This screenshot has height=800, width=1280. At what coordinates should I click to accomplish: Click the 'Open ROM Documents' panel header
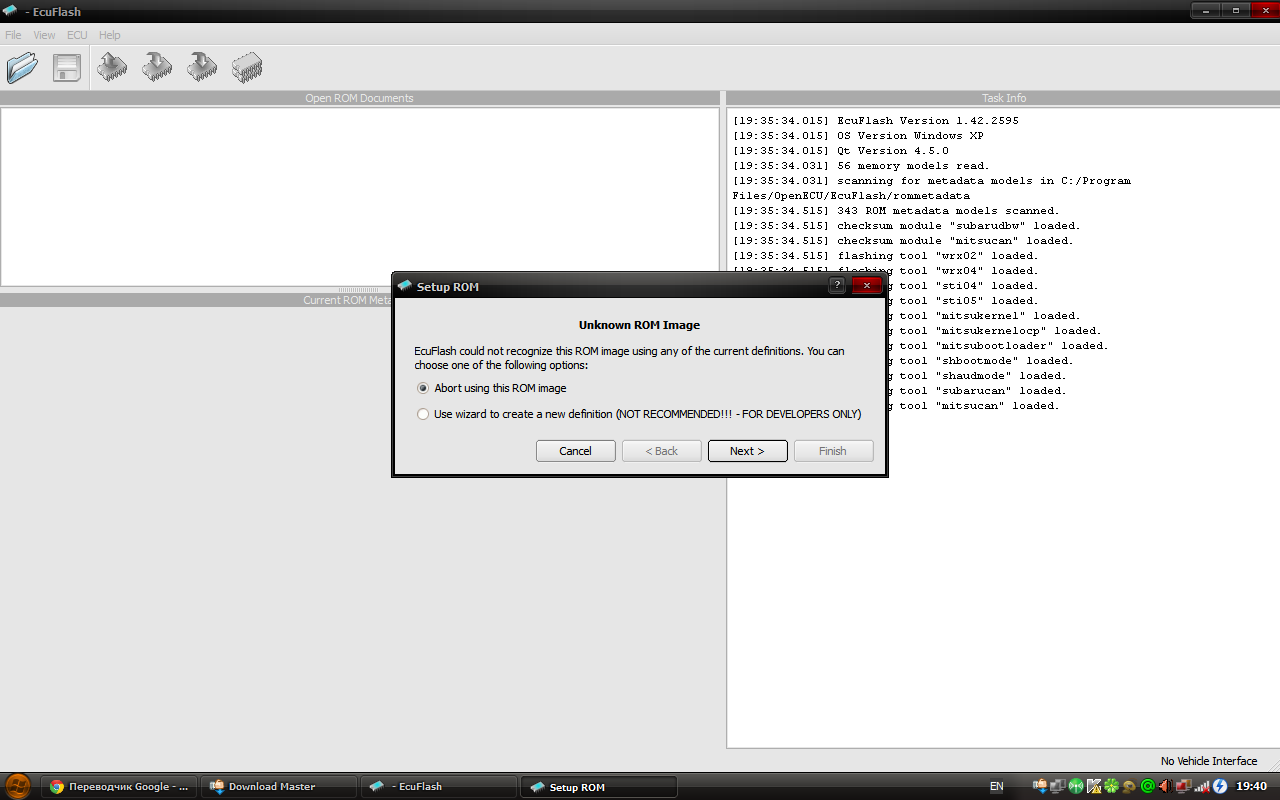[x=360, y=98]
